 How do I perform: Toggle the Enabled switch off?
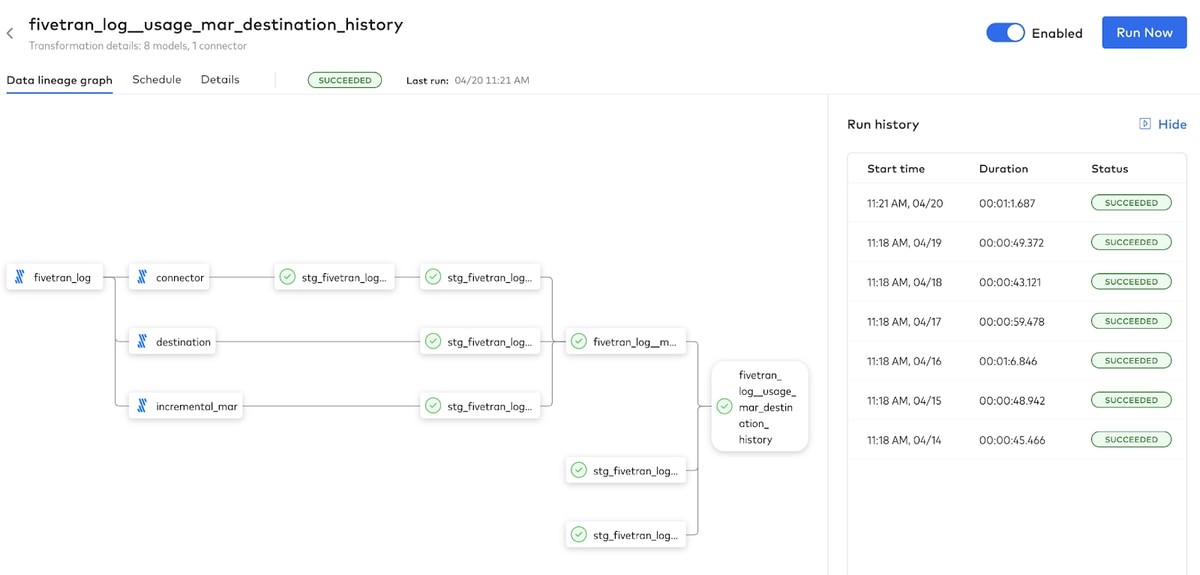pos(1005,33)
